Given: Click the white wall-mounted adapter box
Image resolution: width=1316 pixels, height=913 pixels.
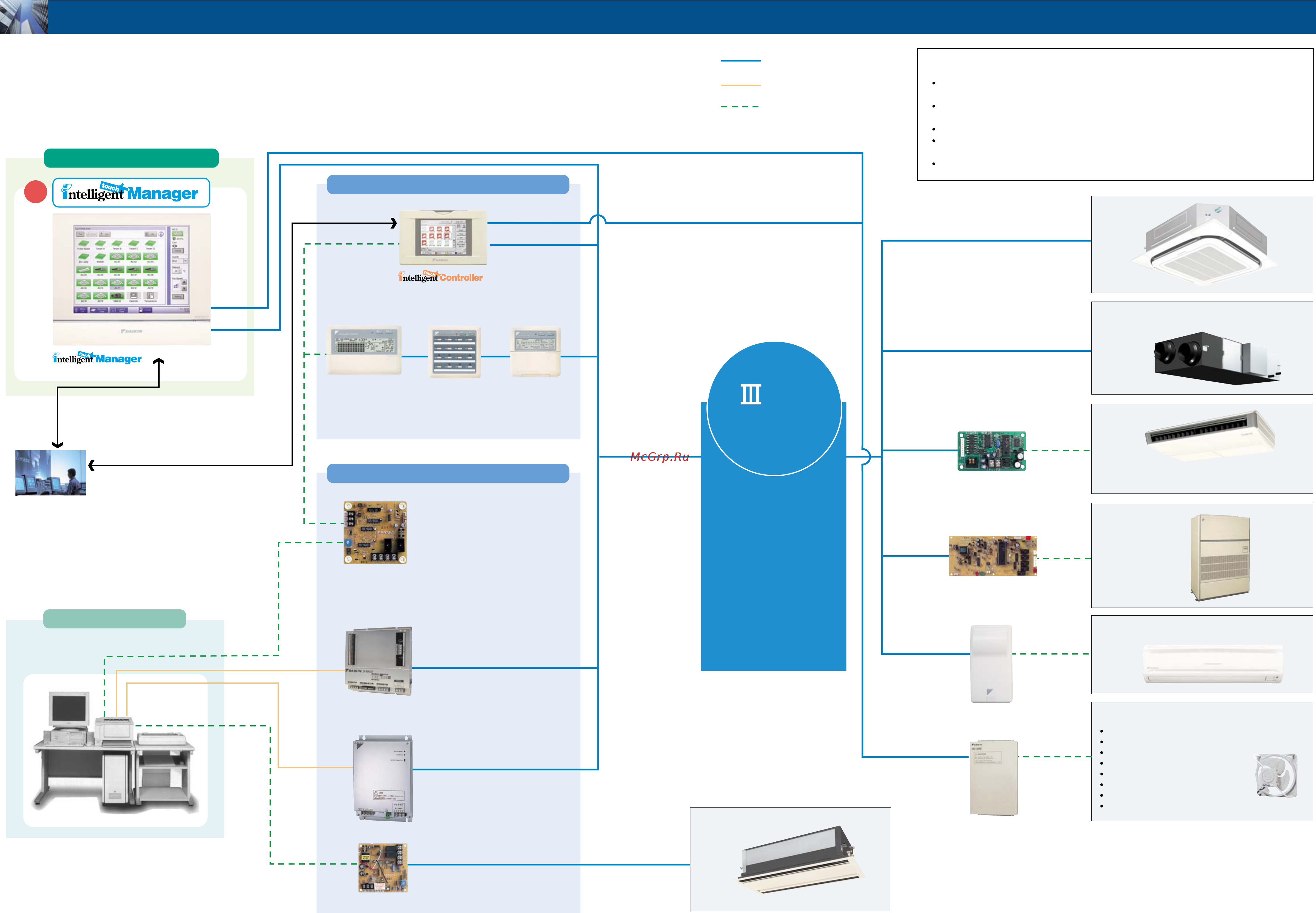Looking at the screenshot, I should click(x=991, y=664).
